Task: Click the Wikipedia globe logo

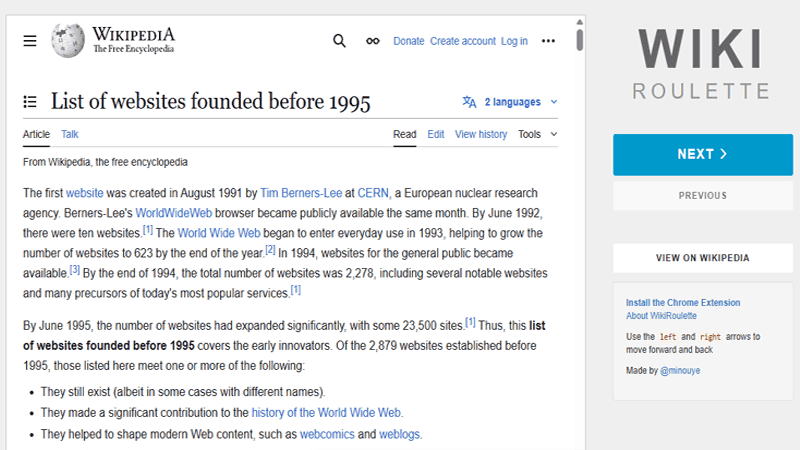Action: (x=68, y=40)
